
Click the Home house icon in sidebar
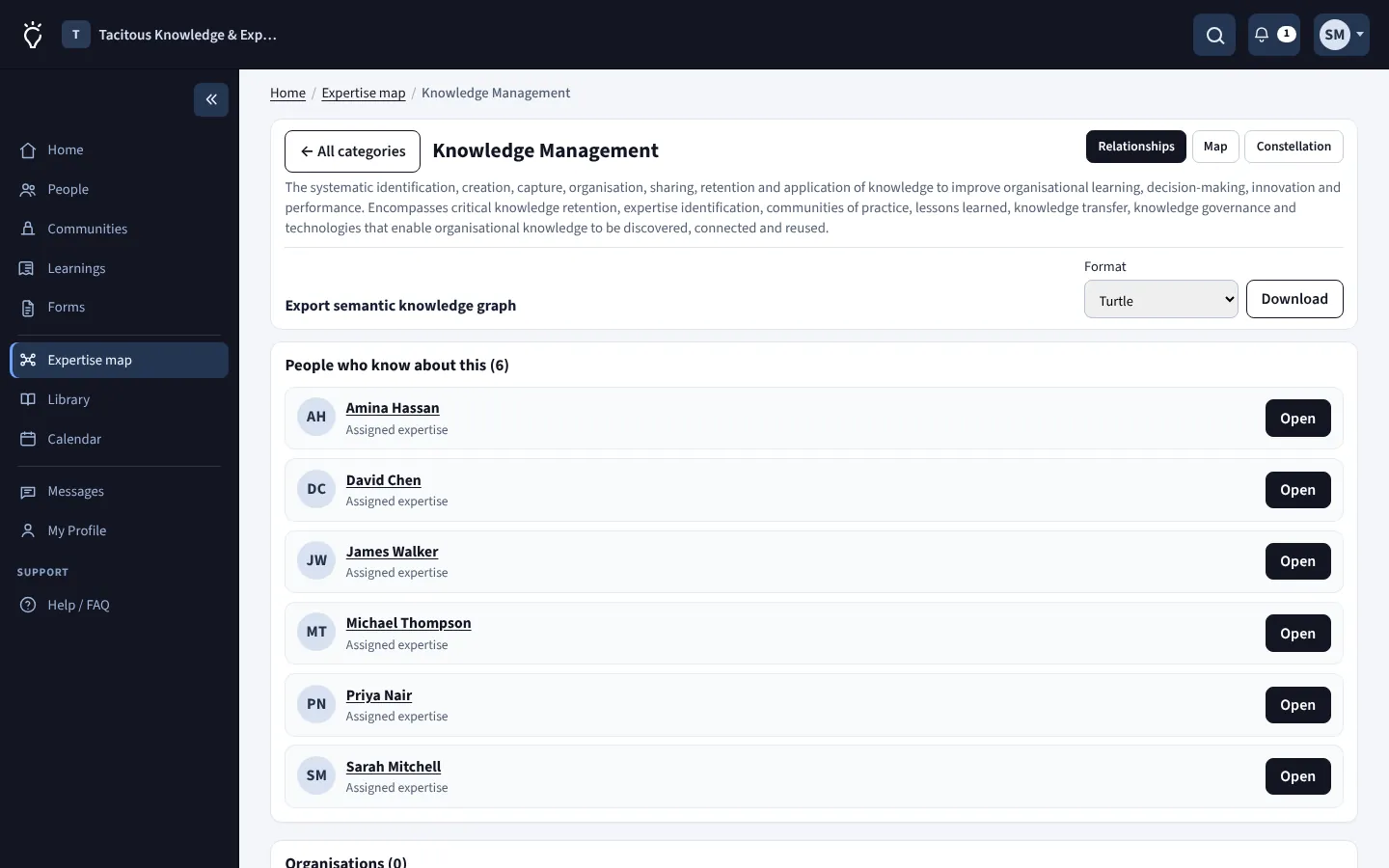click(28, 150)
